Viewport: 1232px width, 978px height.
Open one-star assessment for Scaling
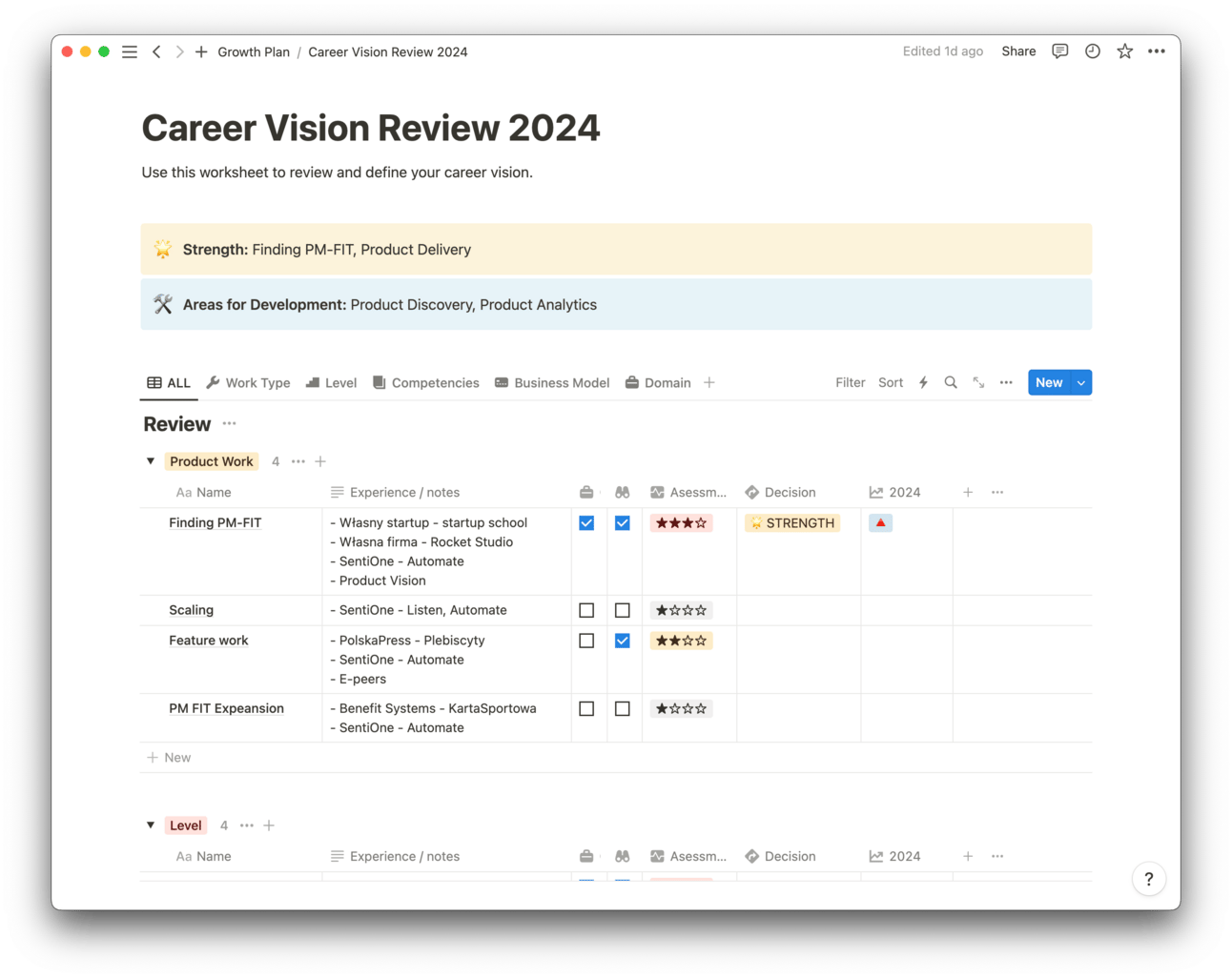point(681,610)
